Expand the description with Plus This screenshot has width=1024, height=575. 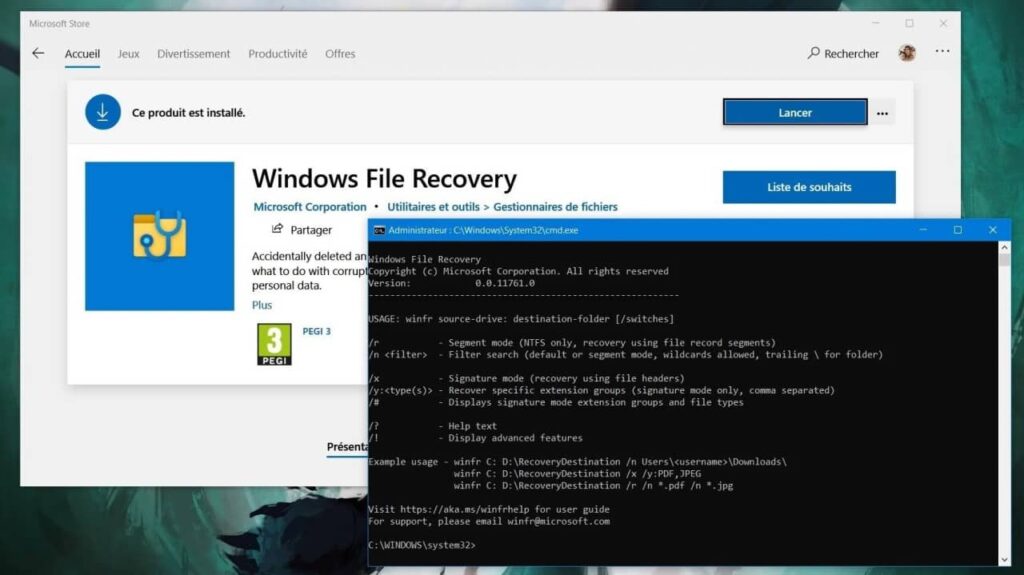[x=262, y=305]
